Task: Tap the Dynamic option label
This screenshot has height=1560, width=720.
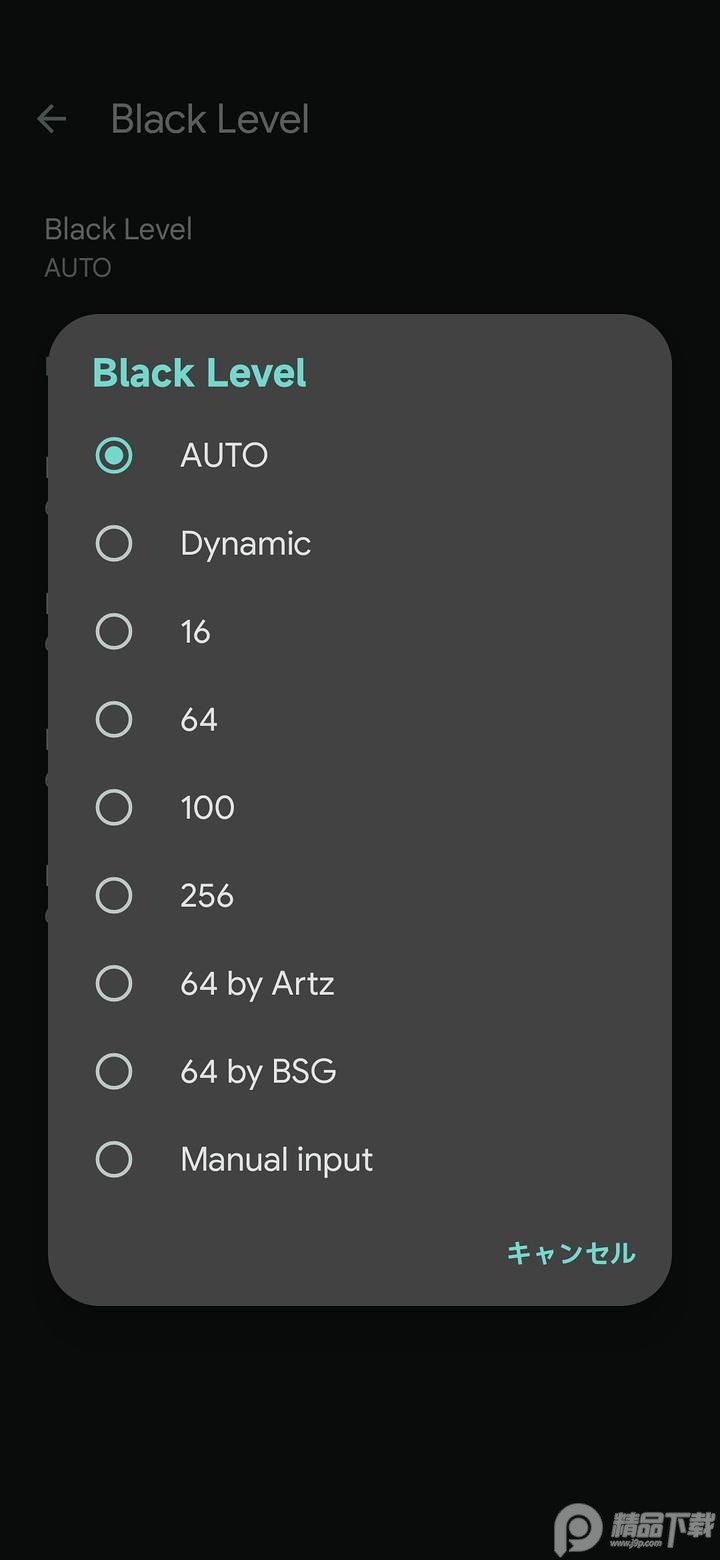Action: click(245, 544)
